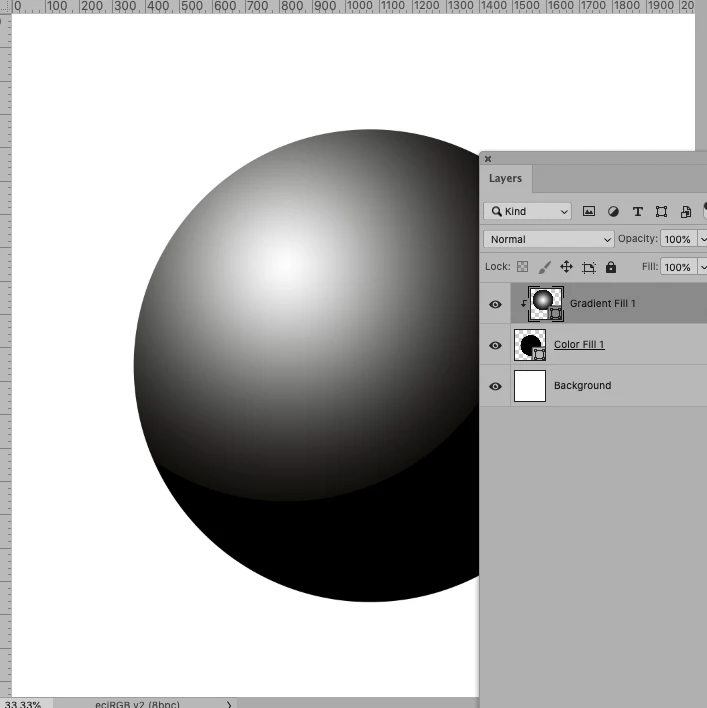Close the Layers panel with X

[x=488, y=158]
